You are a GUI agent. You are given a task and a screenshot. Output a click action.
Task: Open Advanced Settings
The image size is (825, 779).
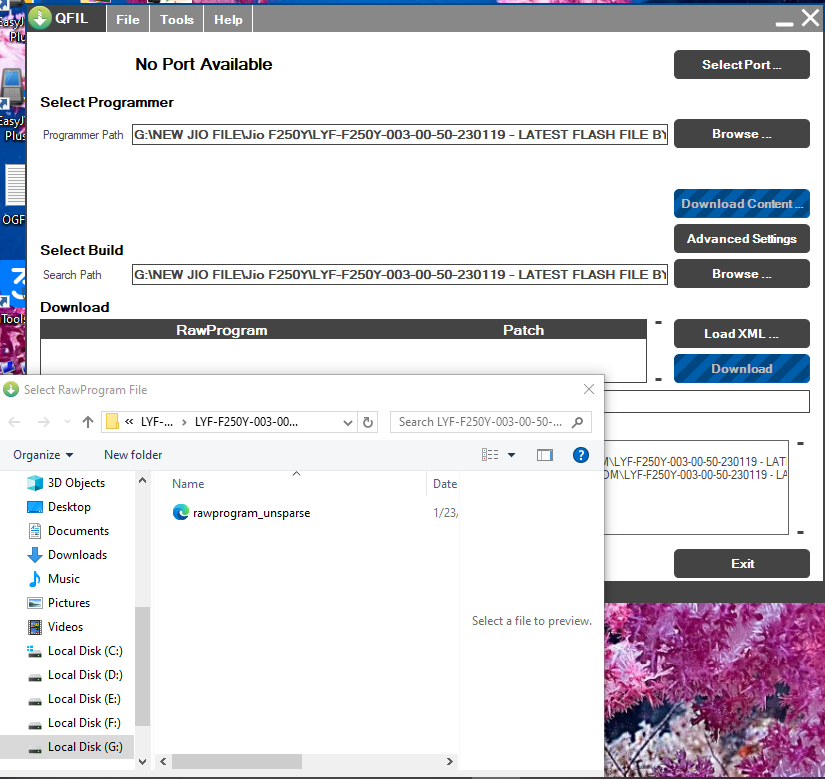pos(741,239)
